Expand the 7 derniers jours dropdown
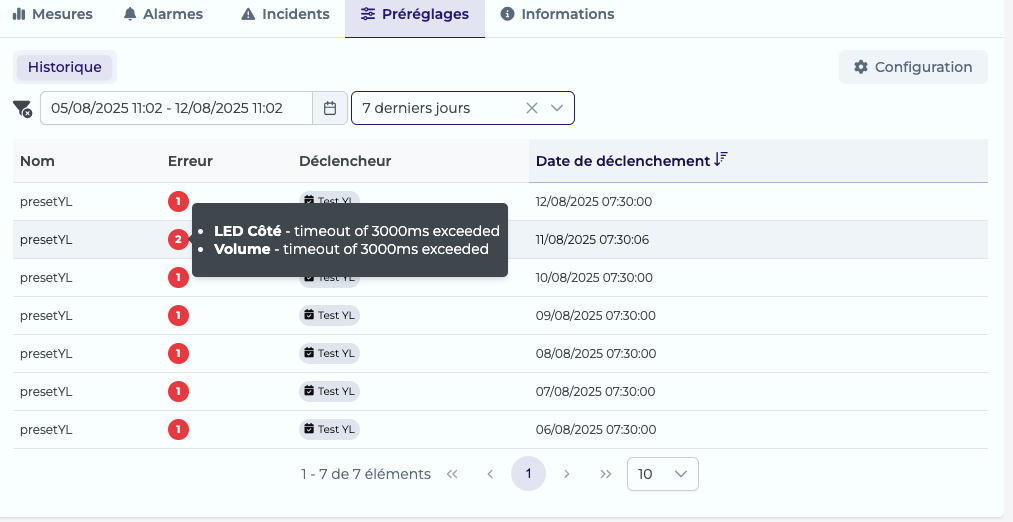The image size is (1013, 522). (x=557, y=109)
